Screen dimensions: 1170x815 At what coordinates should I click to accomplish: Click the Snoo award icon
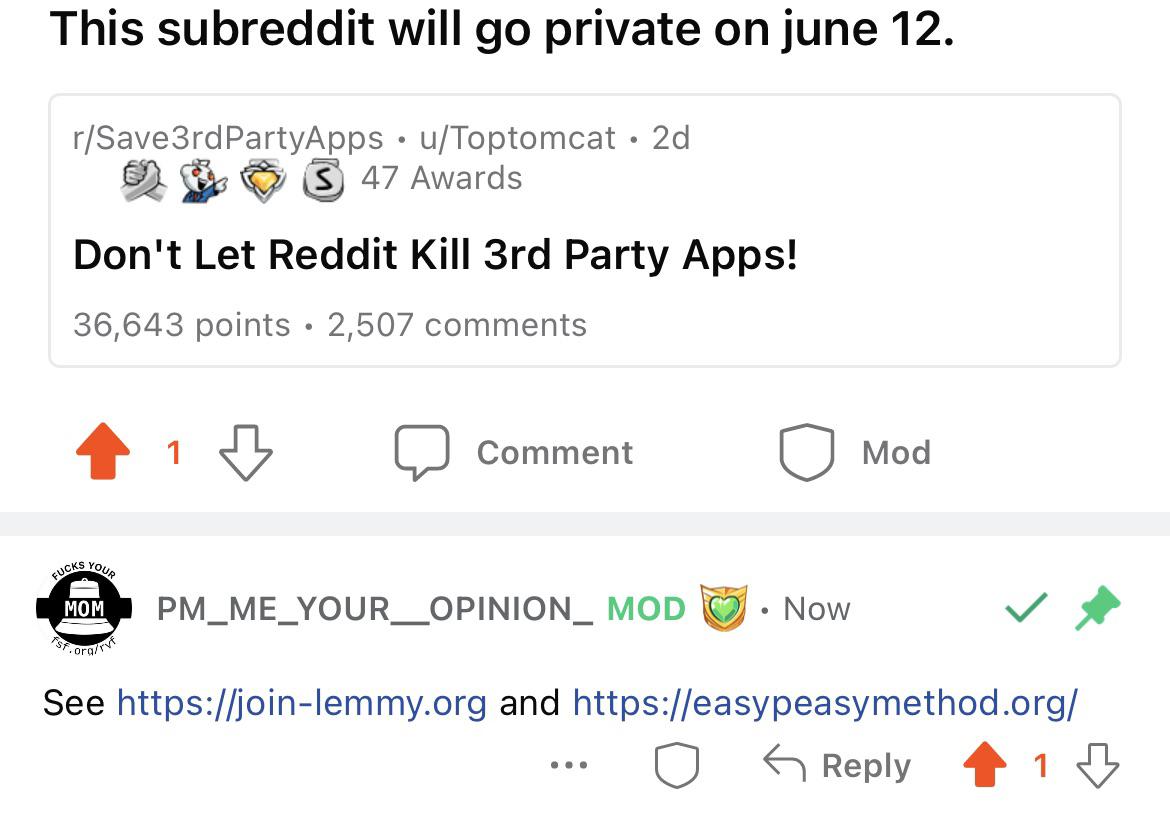click(x=203, y=181)
